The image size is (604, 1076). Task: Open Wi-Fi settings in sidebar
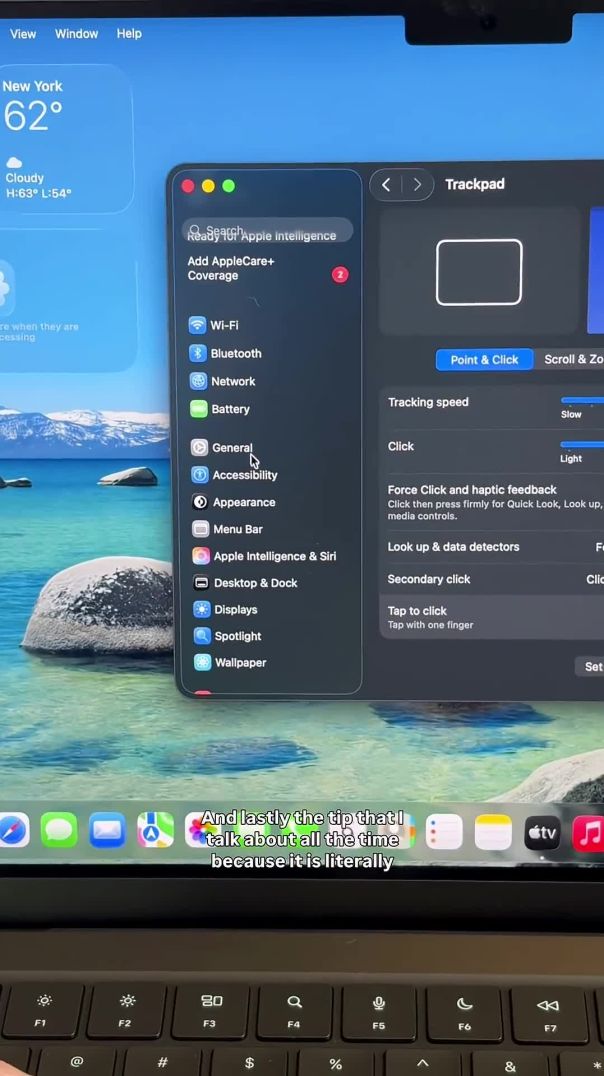click(x=223, y=325)
